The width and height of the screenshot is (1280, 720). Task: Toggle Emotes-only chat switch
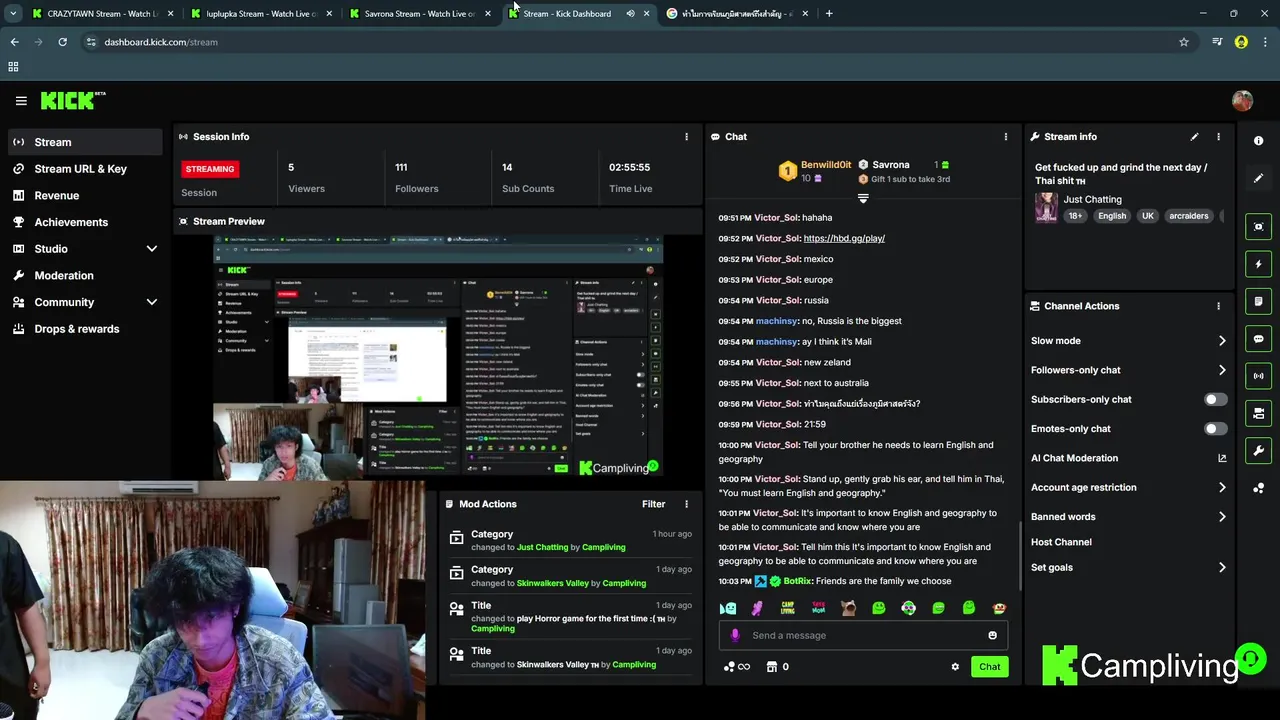coord(1216,429)
